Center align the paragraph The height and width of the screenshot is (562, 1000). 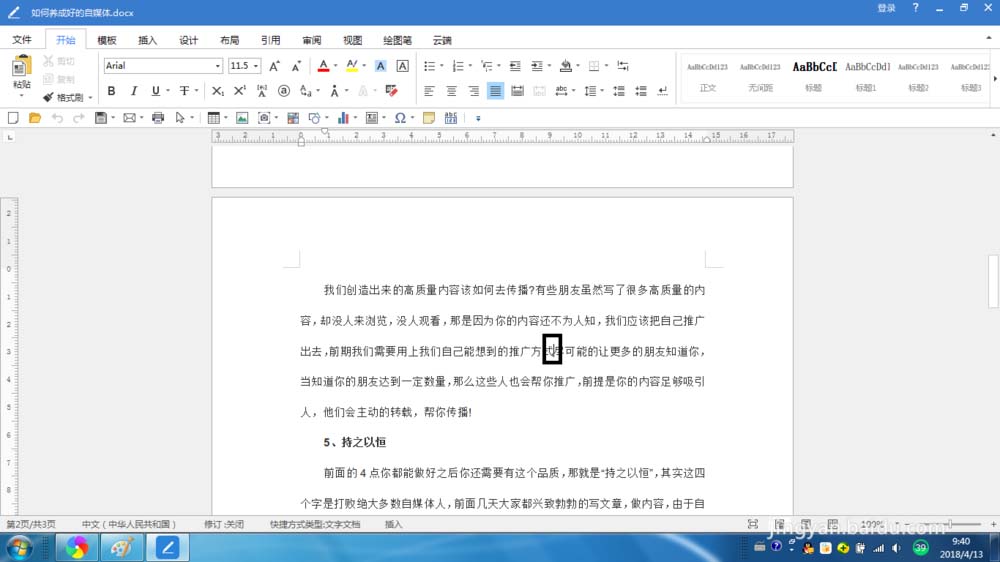pyautogui.click(x=451, y=91)
